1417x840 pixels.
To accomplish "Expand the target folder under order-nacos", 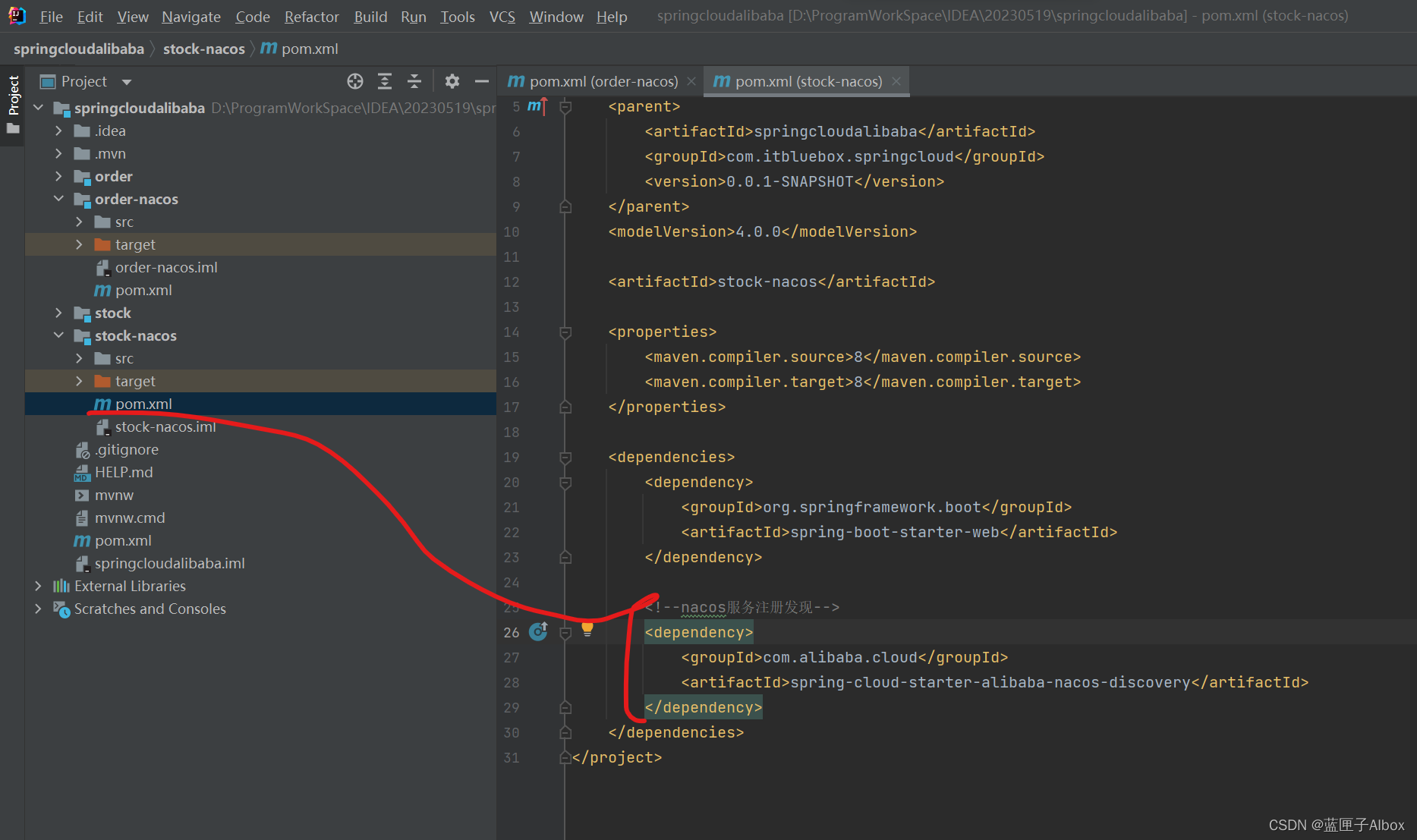I will [x=79, y=244].
